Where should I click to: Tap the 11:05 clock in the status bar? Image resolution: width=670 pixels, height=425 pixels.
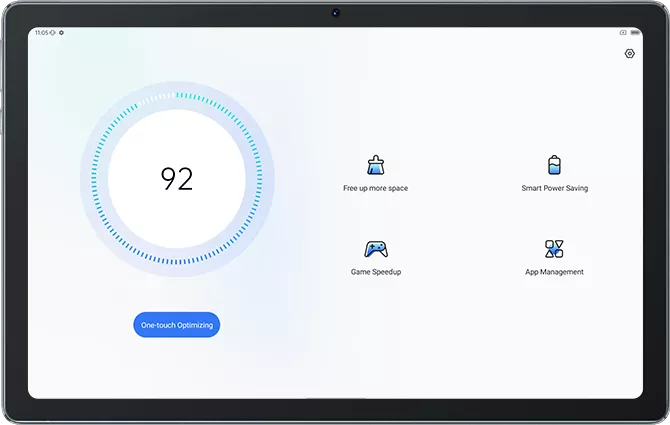(41, 32)
